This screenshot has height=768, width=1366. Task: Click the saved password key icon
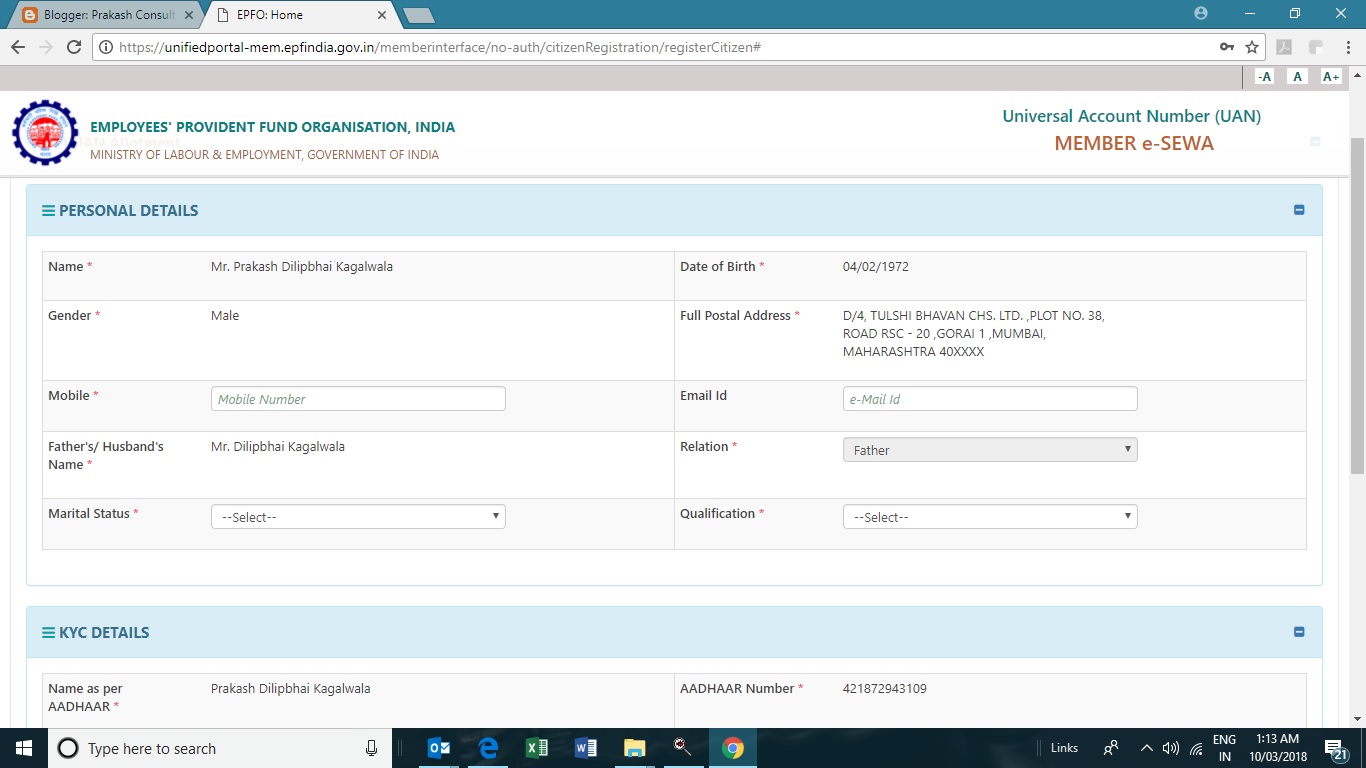pyautogui.click(x=1227, y=47)
